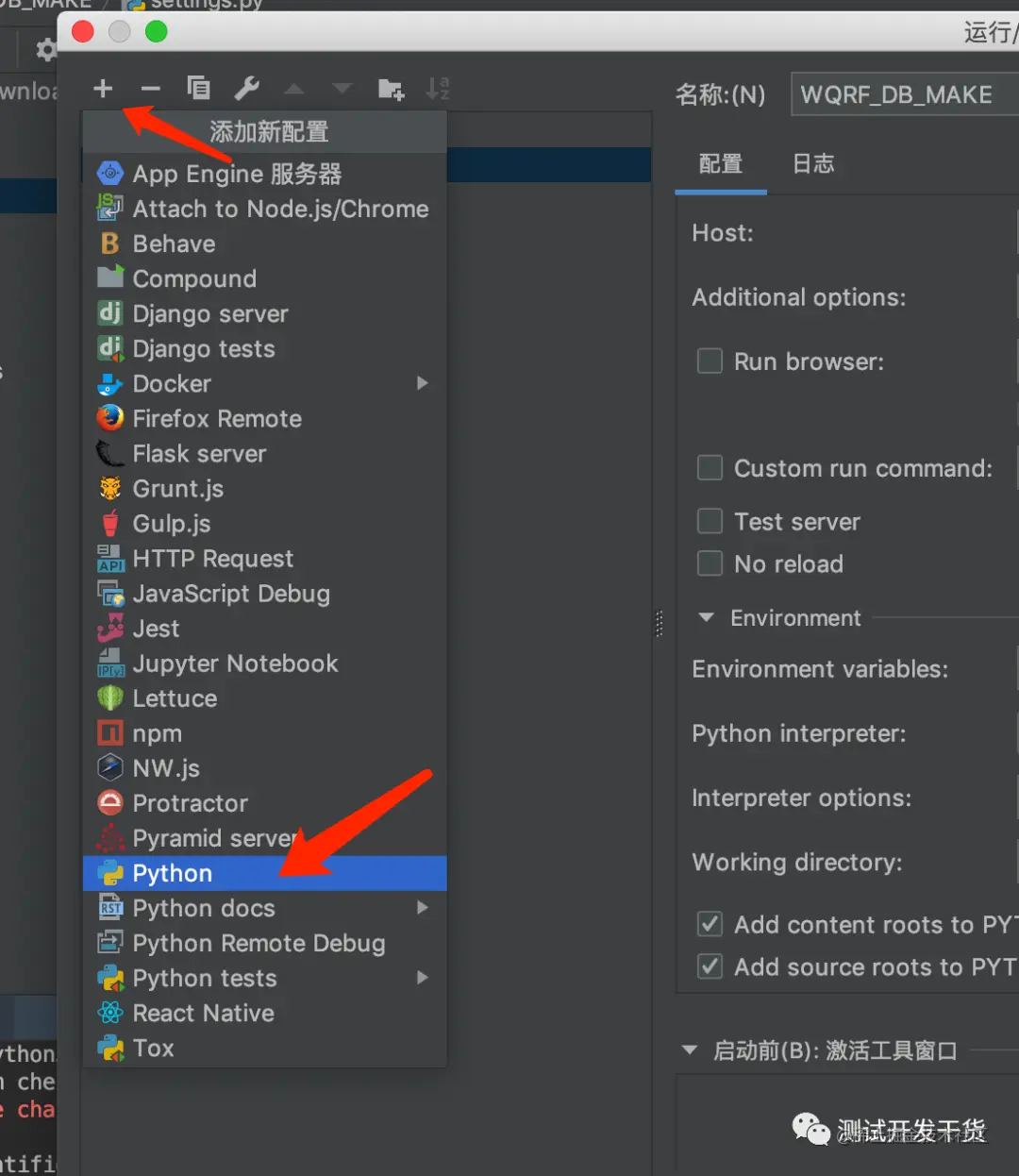Enable the Run browser checkbox

tap(710, 361)
